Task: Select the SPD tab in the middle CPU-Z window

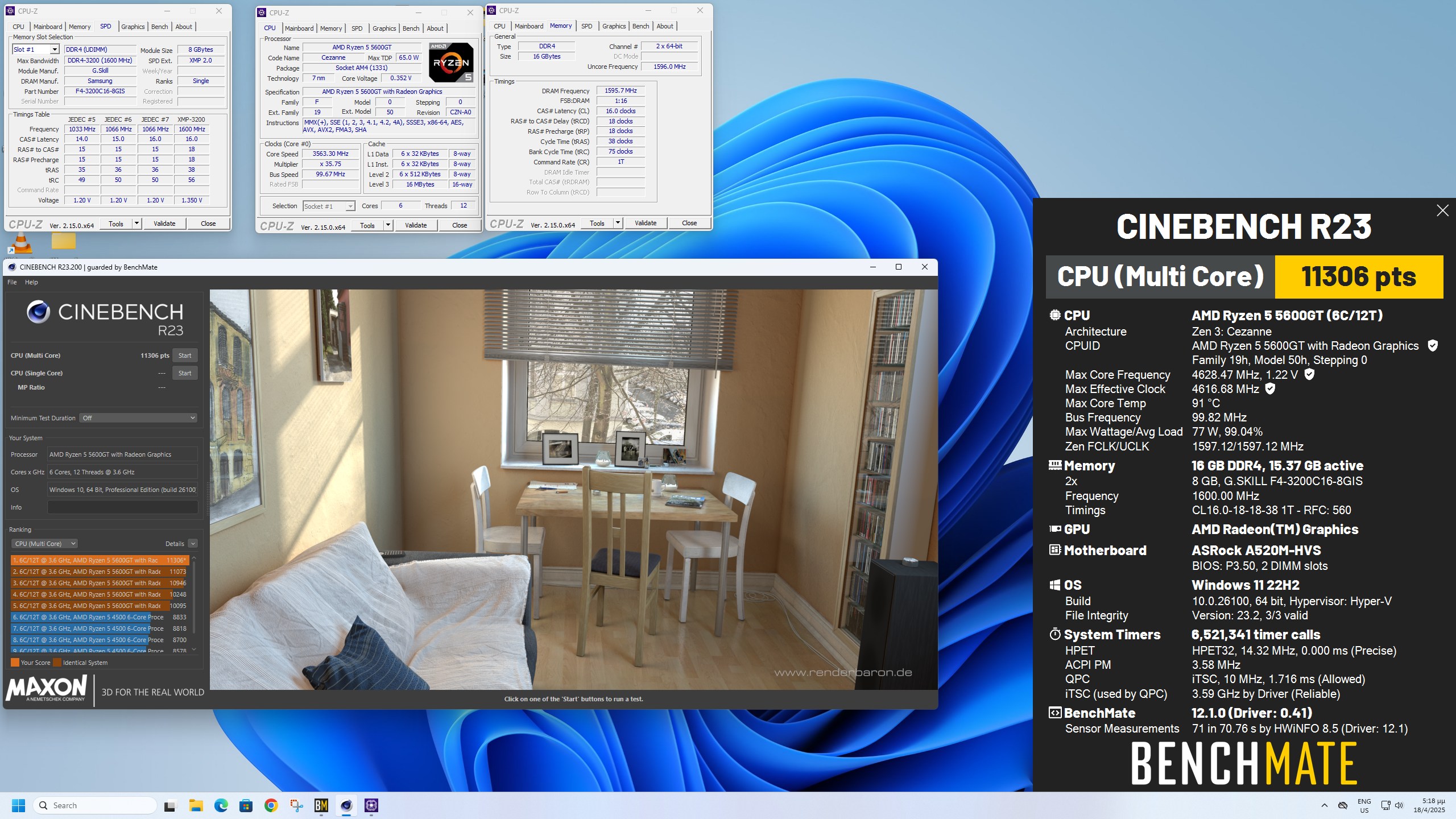Action: click(357, 28)
